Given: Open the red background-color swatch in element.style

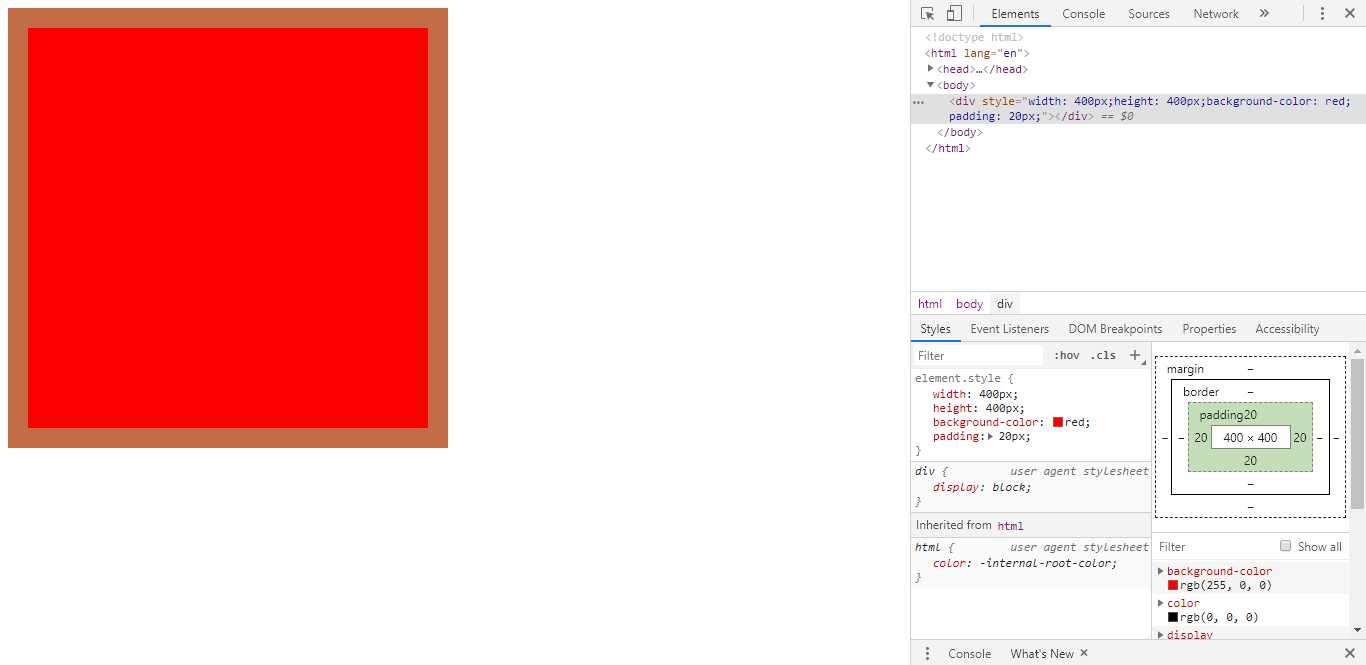Looking at the screenshot, I should coord(1058,422).
